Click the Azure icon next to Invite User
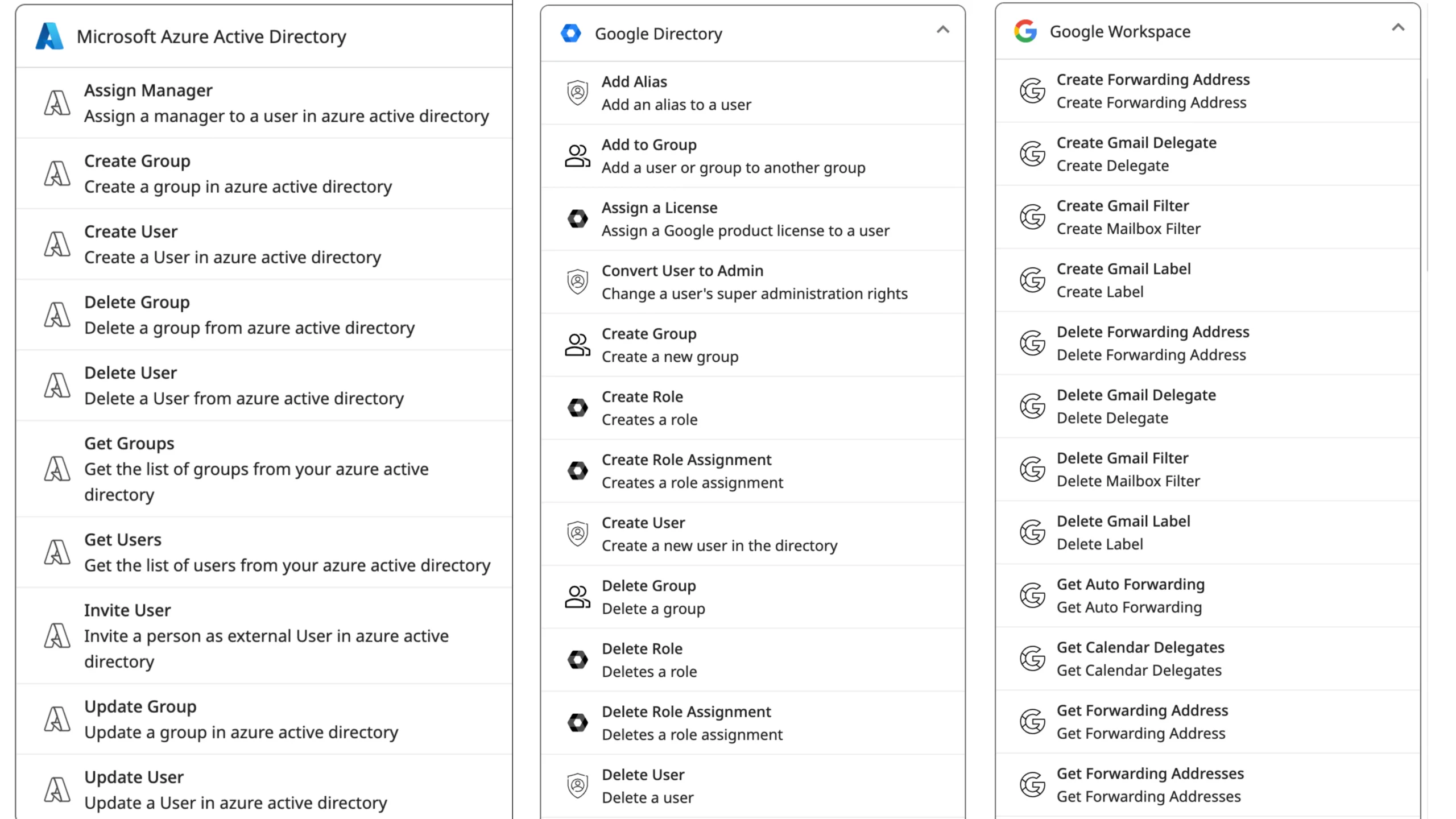The width and height of the screenshot is (1456, 819). [x=57, y=635]
